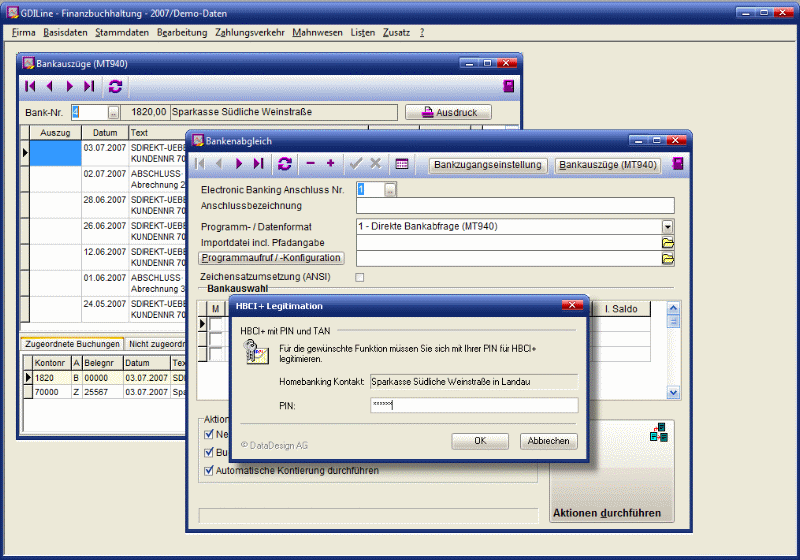Toggle first row M checkbox in Bankauswahl
The image size is (800, 560).
215,324
